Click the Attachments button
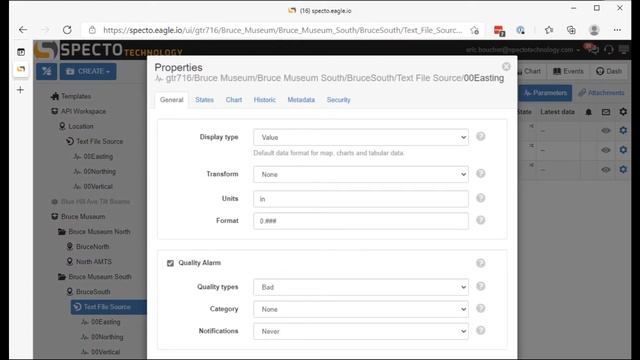The height and width of the screenshot is (360, 640). tap(601, 93)
